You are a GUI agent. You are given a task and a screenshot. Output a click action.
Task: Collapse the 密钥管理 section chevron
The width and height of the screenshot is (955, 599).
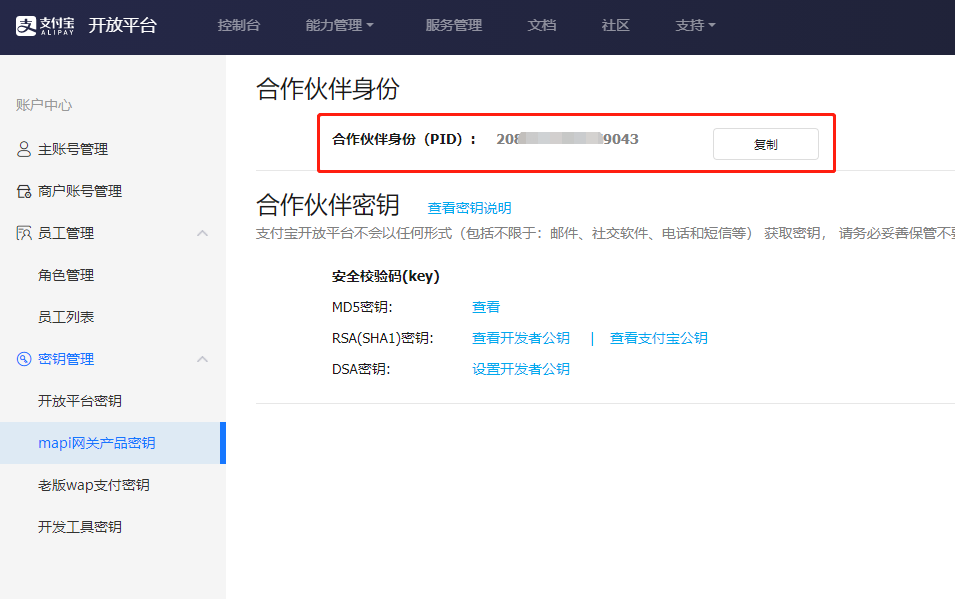pyautogui.click(x=202, y=359)
